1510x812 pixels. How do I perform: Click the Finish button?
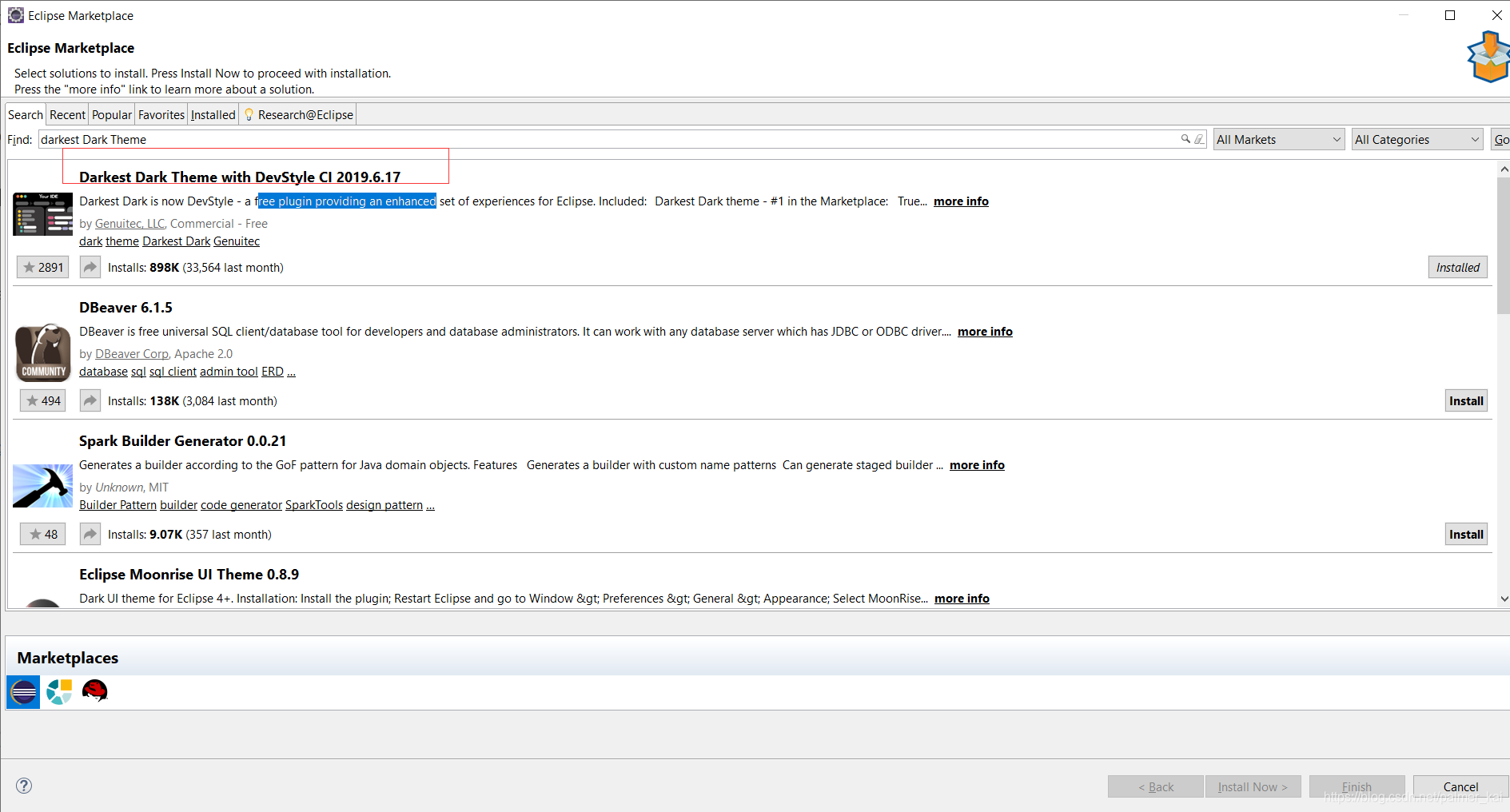pyautogui.click(x=1357, y=786)
